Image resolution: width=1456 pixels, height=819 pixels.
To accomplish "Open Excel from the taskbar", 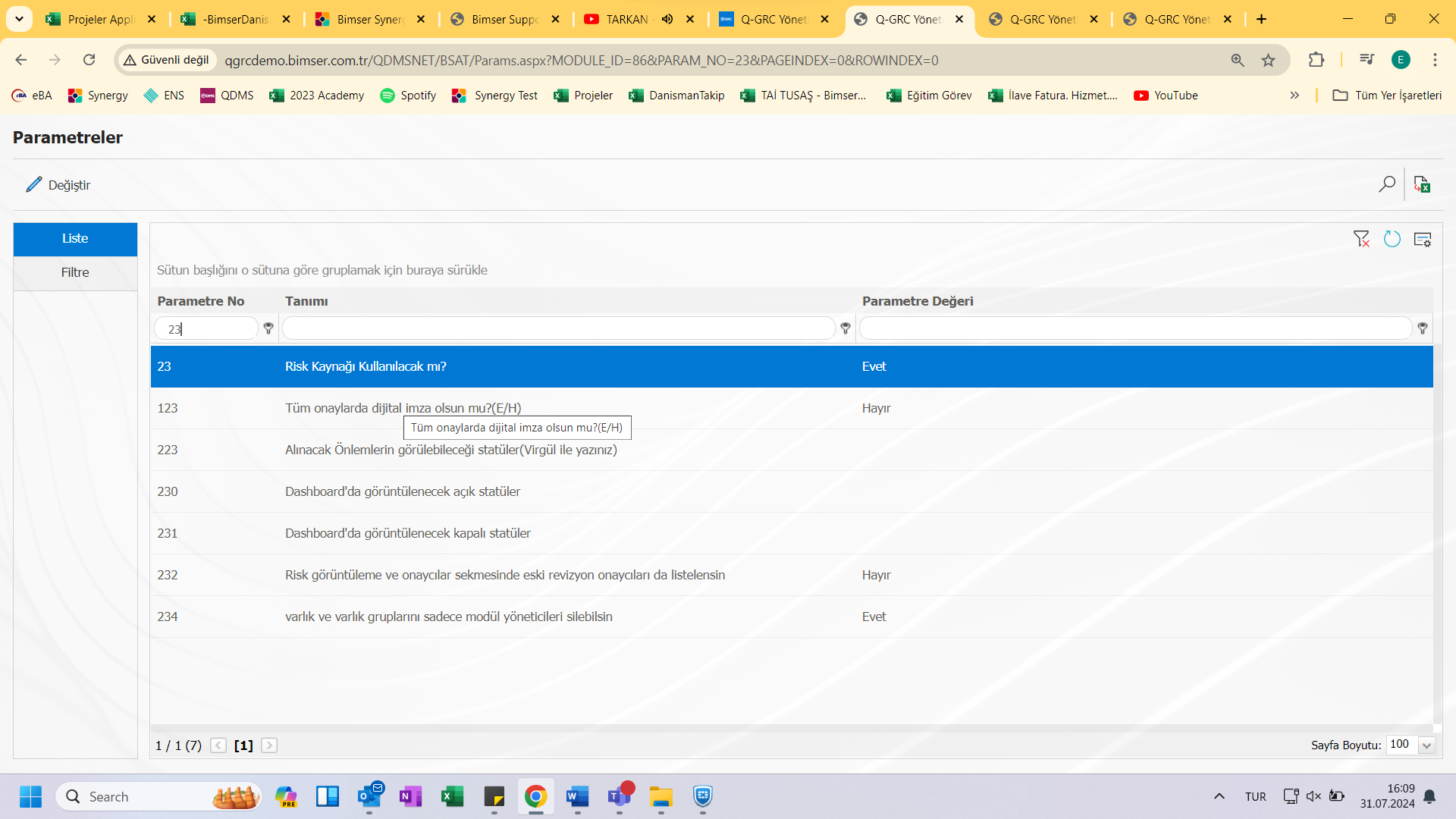I will [453, 796].
